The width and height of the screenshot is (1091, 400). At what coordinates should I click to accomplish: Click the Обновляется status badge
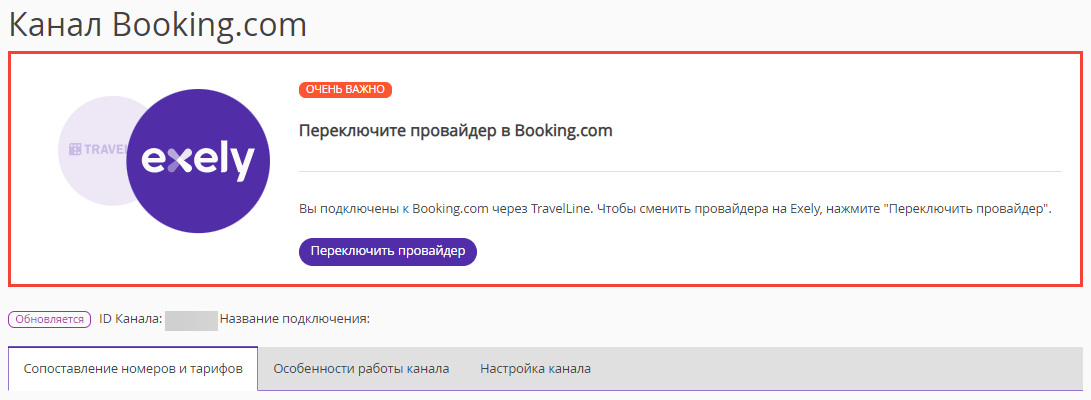(x=50, y=319)
